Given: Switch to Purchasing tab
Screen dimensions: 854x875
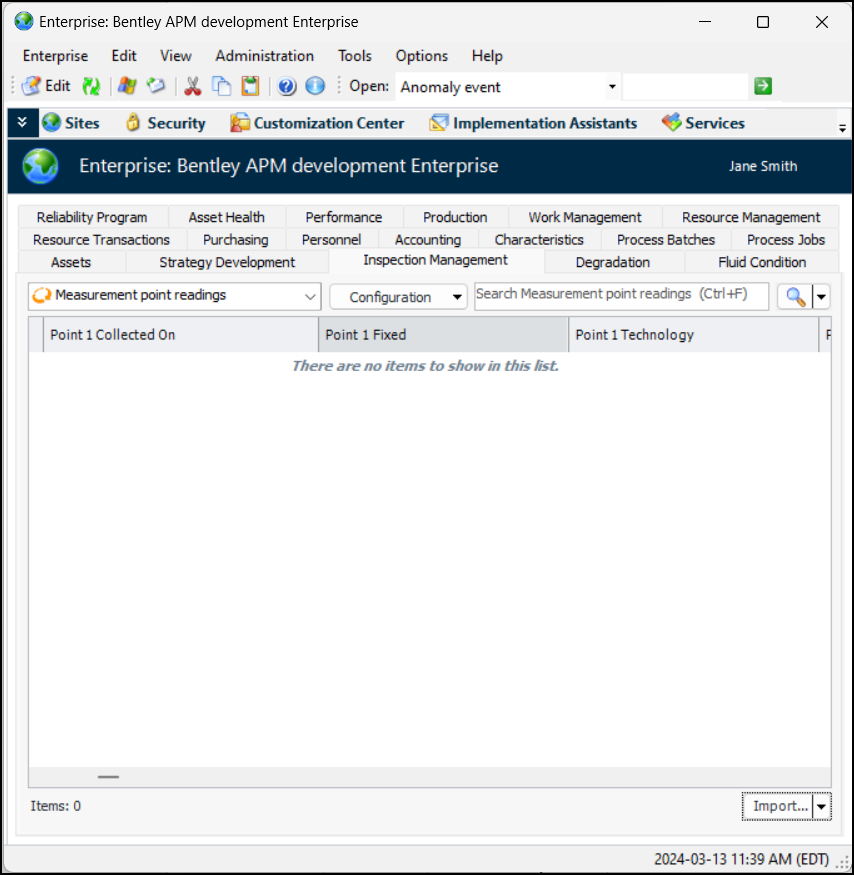Looking at the screenshot, I should (x=236, y=239).
